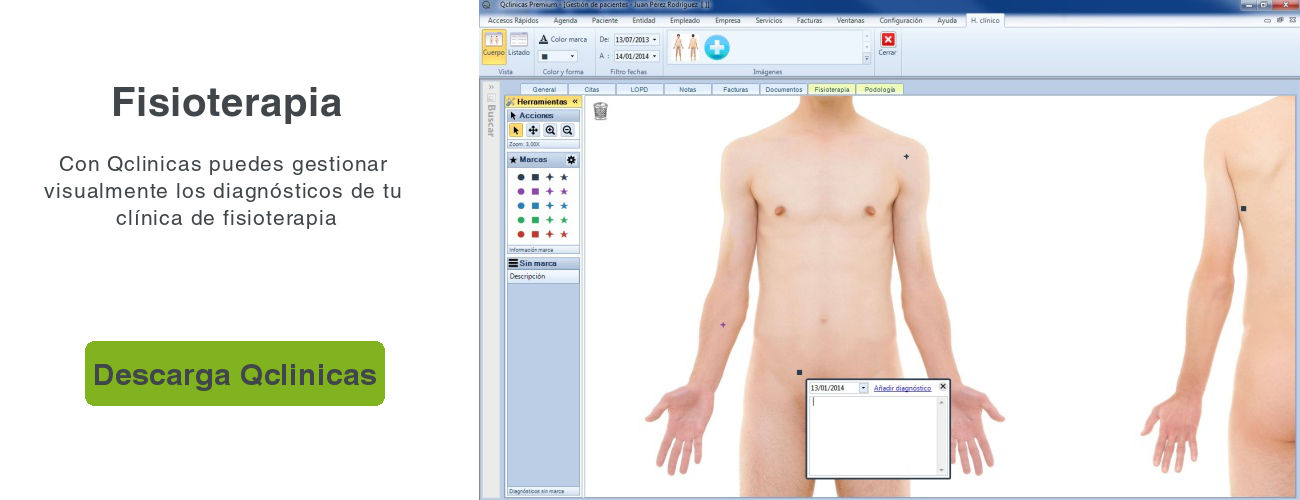Click the Sin marca panel header

(543, 263)
